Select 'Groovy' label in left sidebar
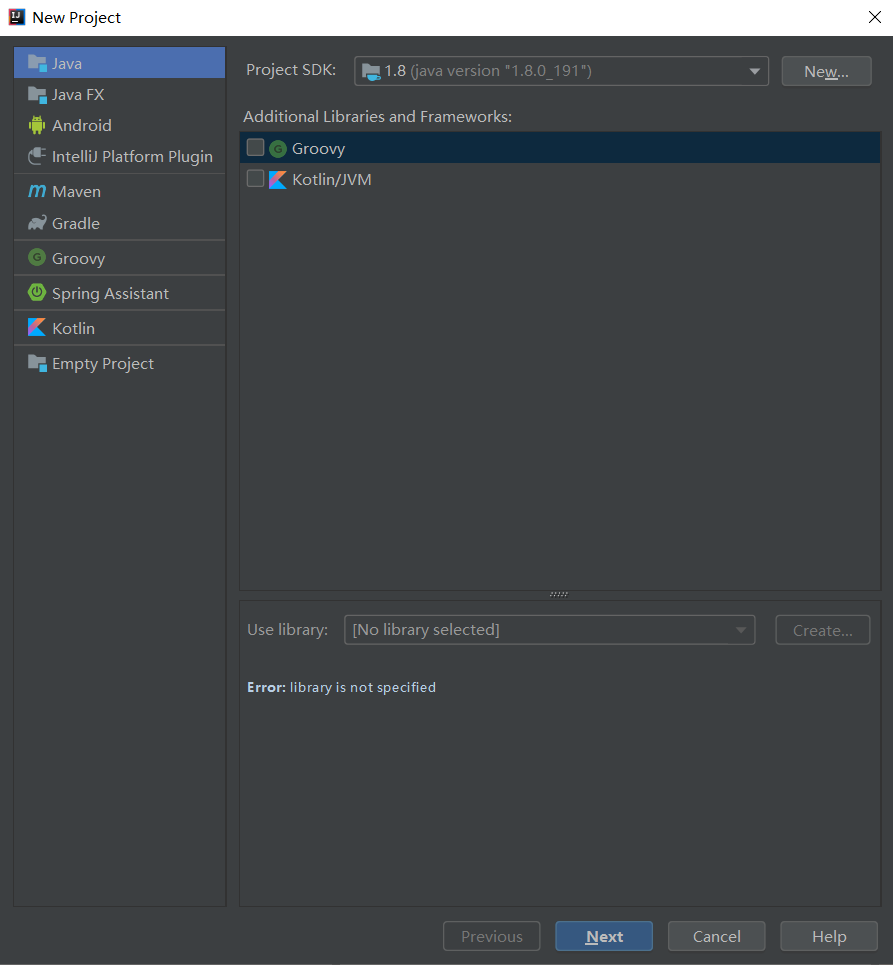This screenshot has height=965, width=893. (78, 258)
